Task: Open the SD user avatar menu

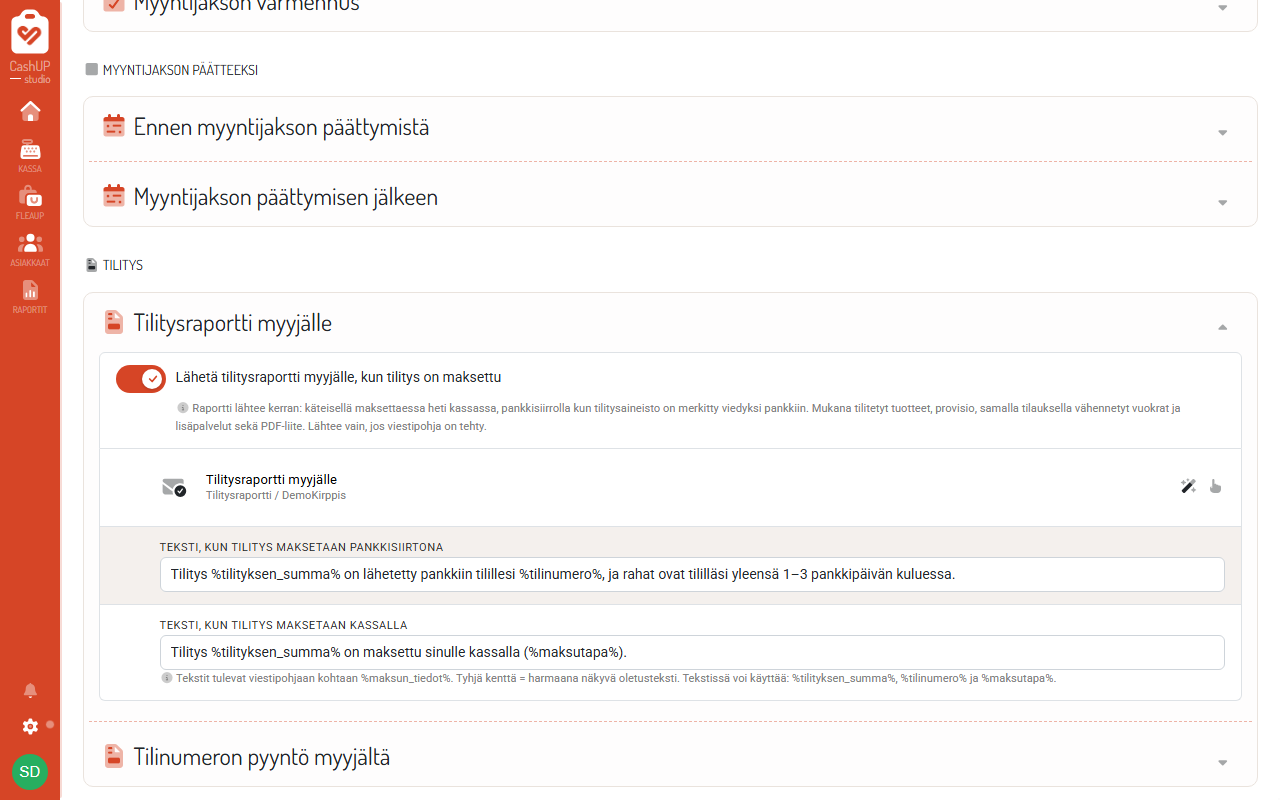Action: tap(30, 772)
